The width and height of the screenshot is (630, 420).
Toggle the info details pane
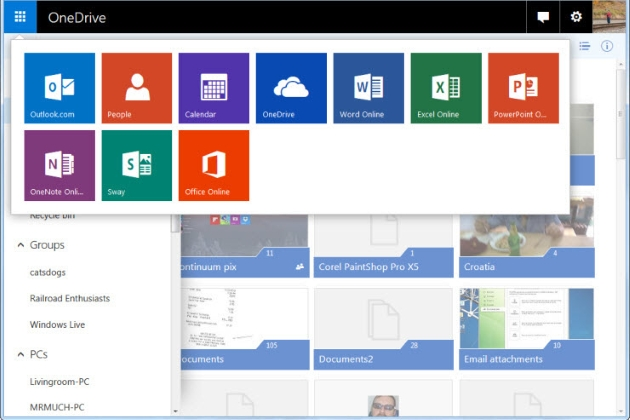click(x=607, y=46)
